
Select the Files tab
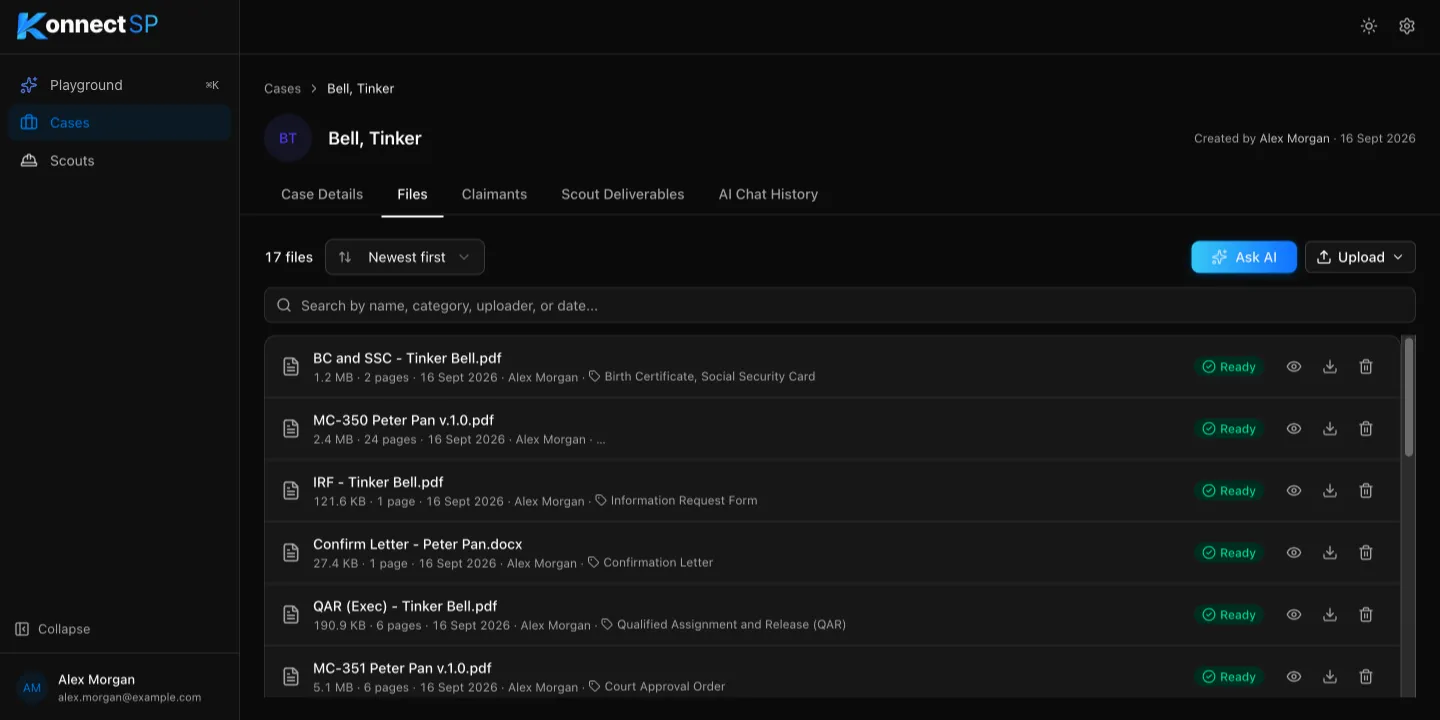[412, 194]
